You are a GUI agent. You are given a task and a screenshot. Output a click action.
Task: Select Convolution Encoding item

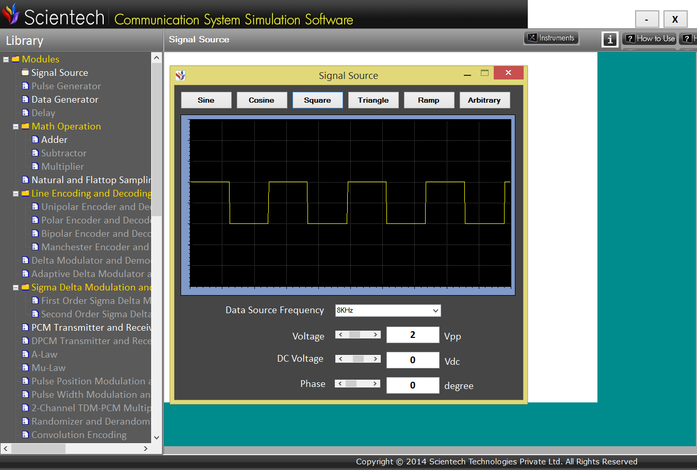[79, 435]
